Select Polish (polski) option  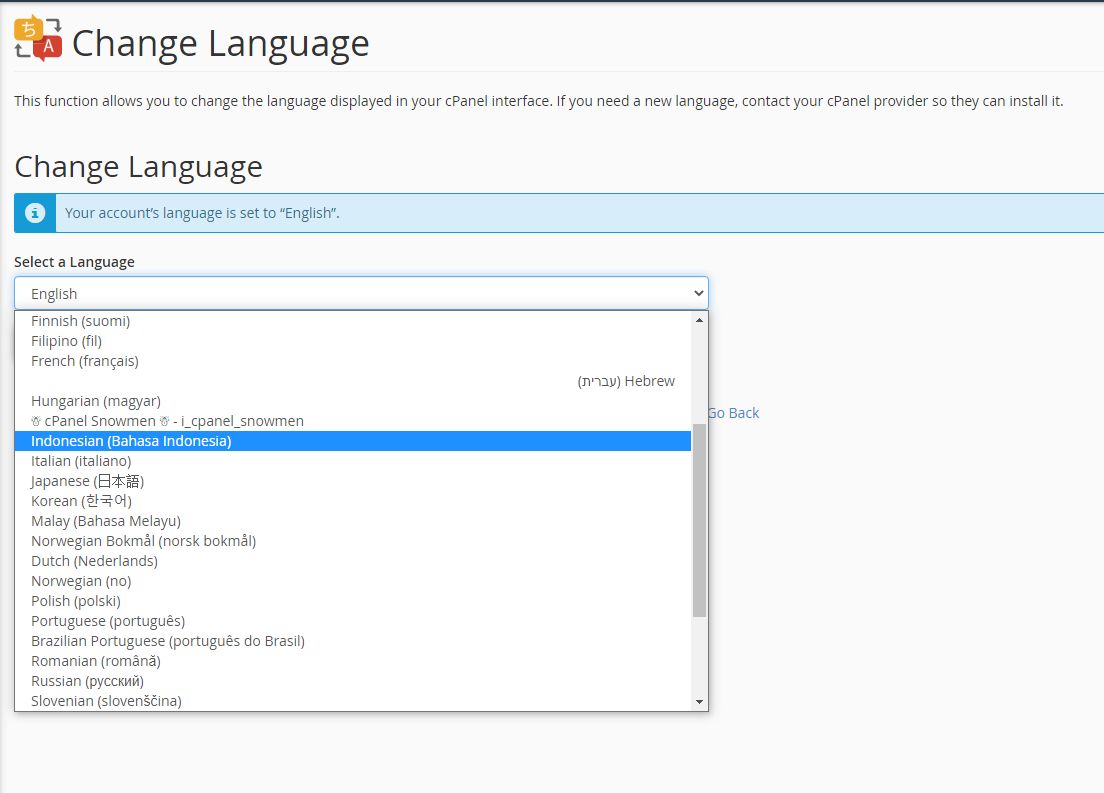[353, 601]
